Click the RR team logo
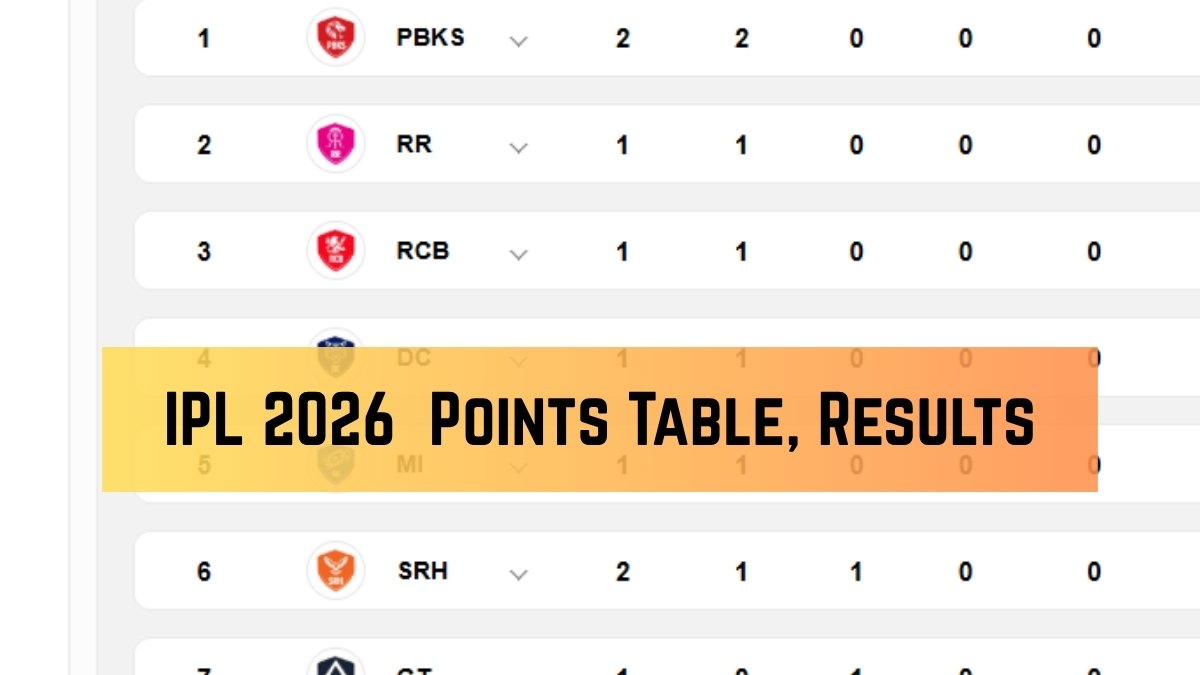The height and width of the screenshot is (675, 1200). point(335,144)
